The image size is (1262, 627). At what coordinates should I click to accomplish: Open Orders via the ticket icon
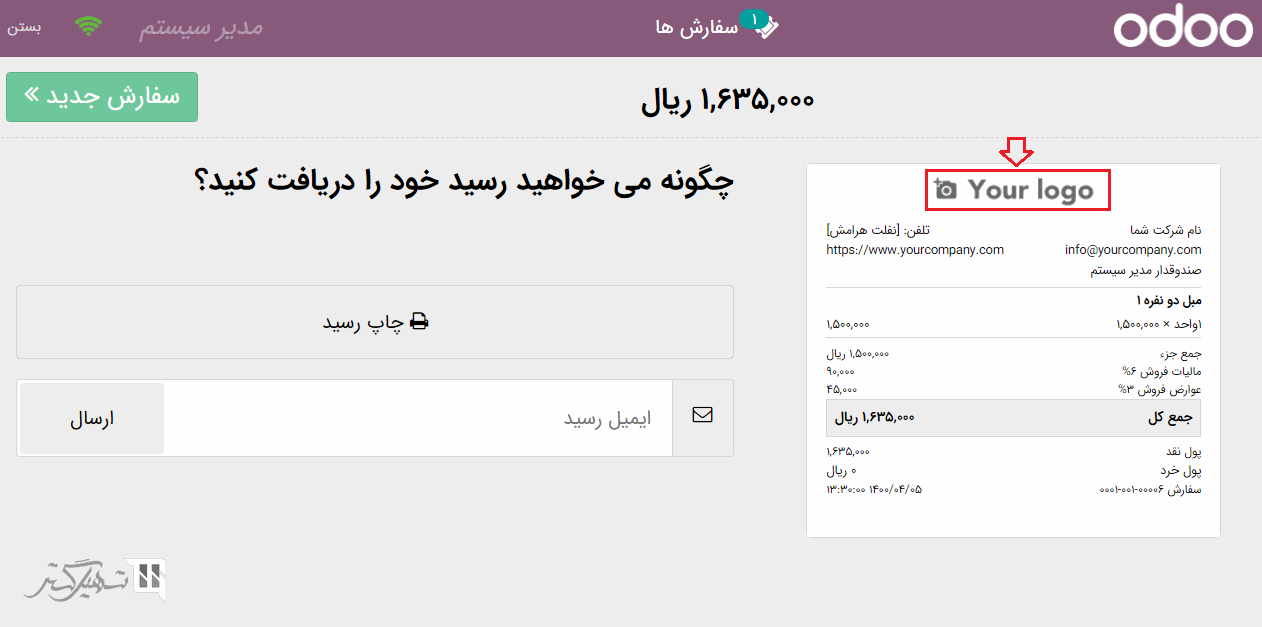click(x=767, y=28)
